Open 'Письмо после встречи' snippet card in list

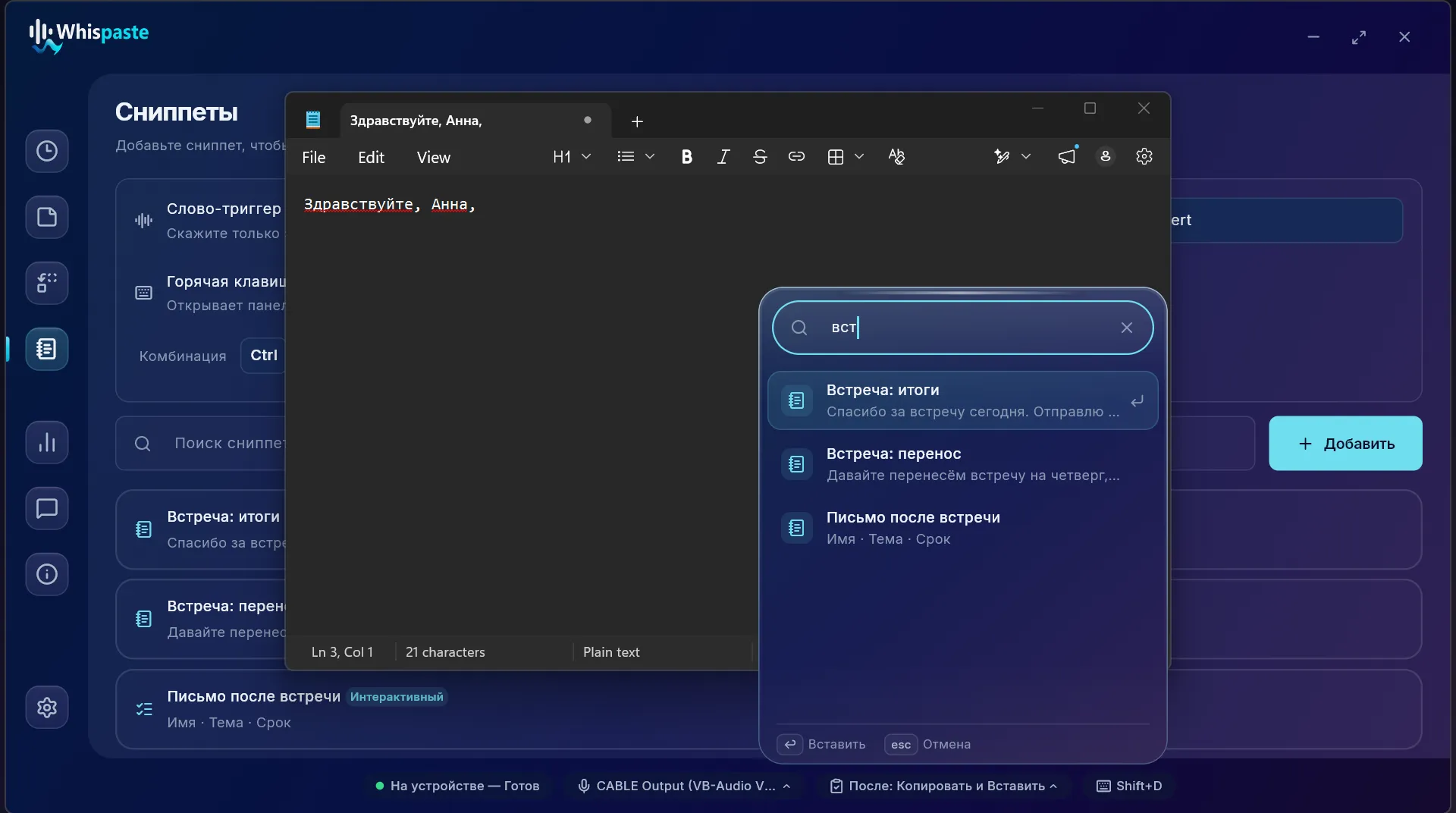[437, 709]
